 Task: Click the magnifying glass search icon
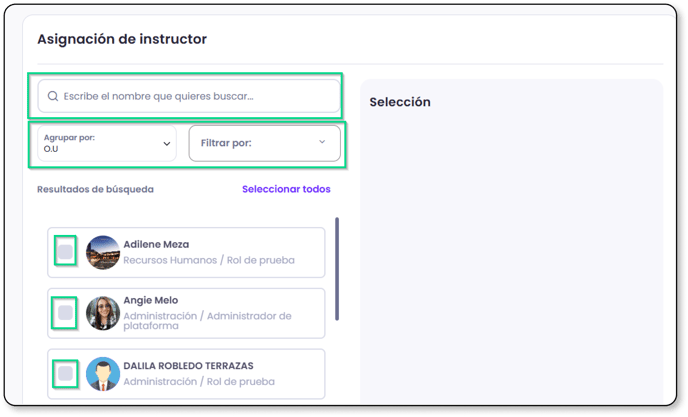point(53,96)
